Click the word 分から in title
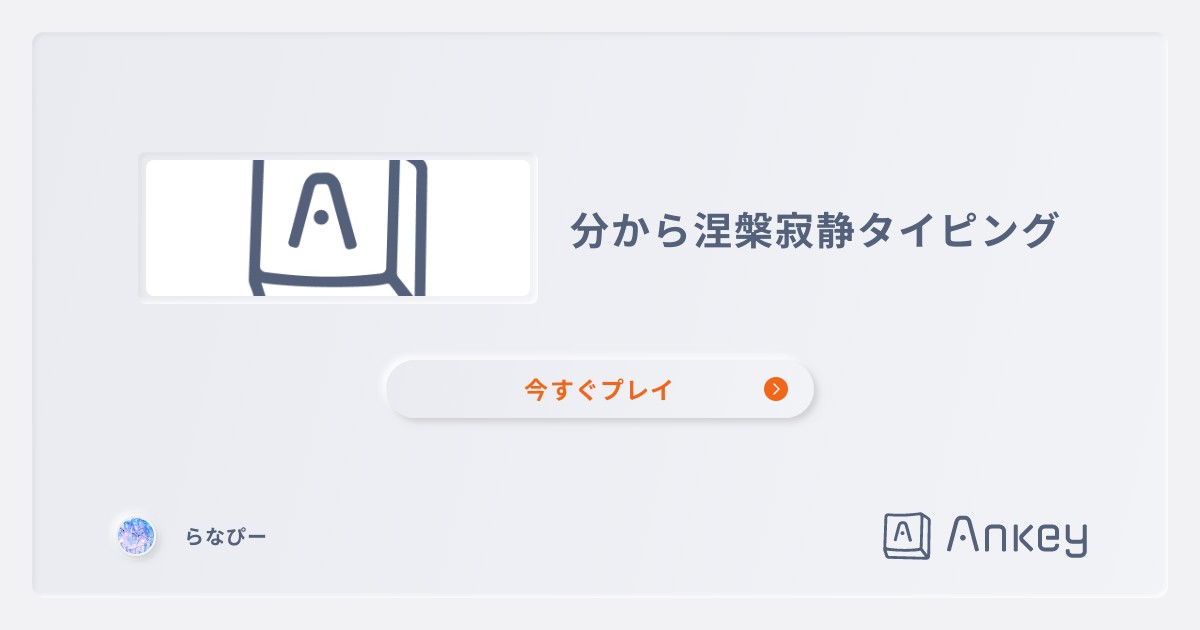Image resolution: width=1200 pixels, height=630 pixels. [631, 230]
